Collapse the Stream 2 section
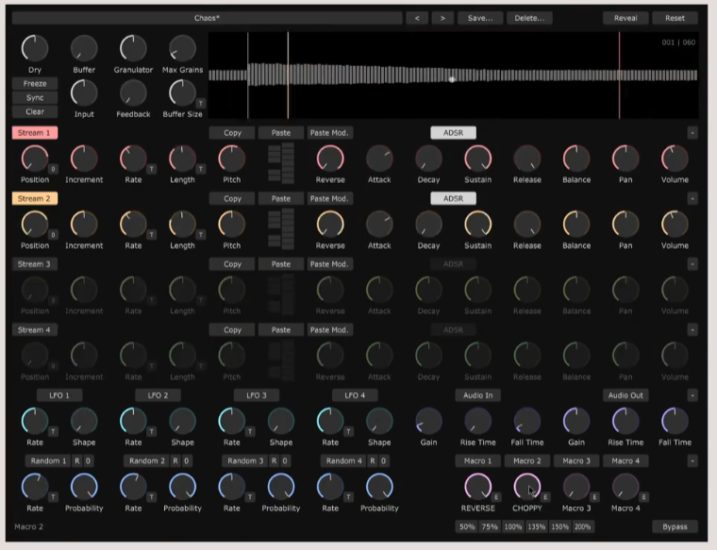 click(692, 198)
